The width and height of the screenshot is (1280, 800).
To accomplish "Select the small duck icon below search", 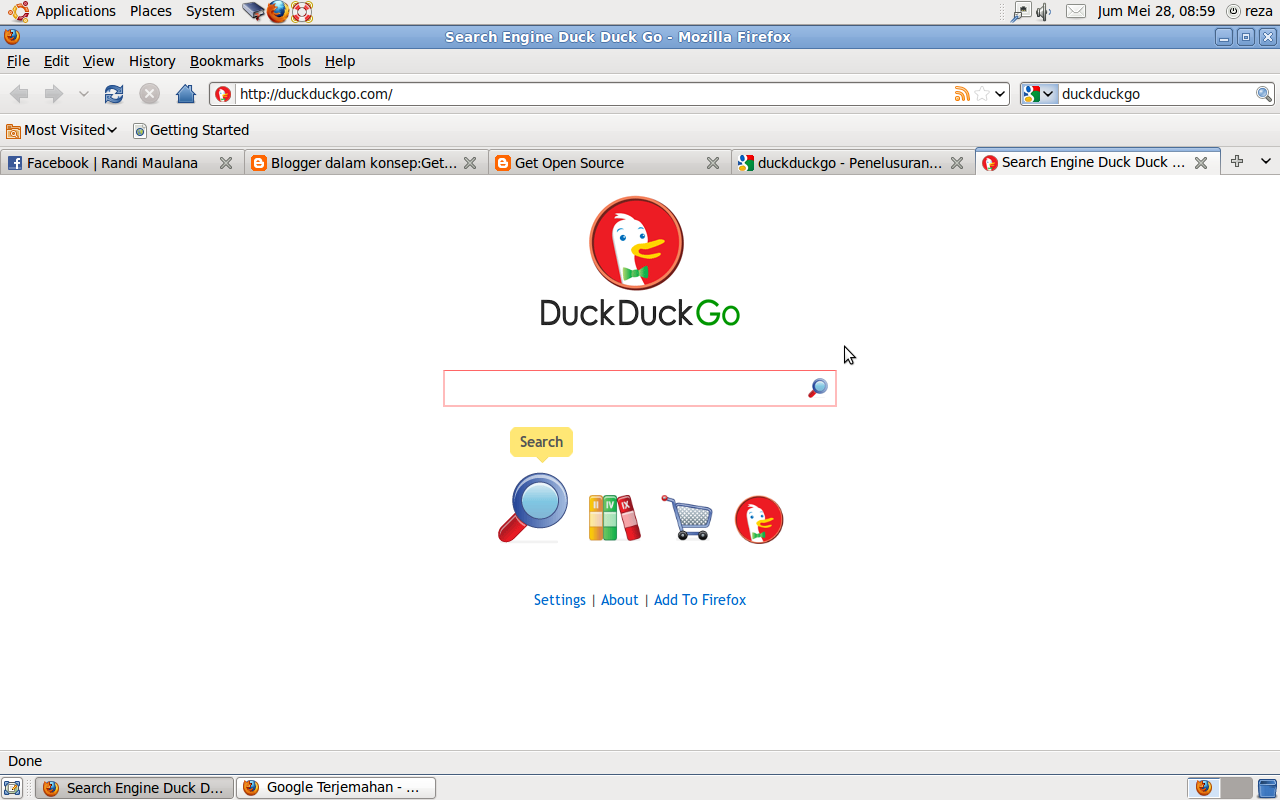I will [759, 520].
